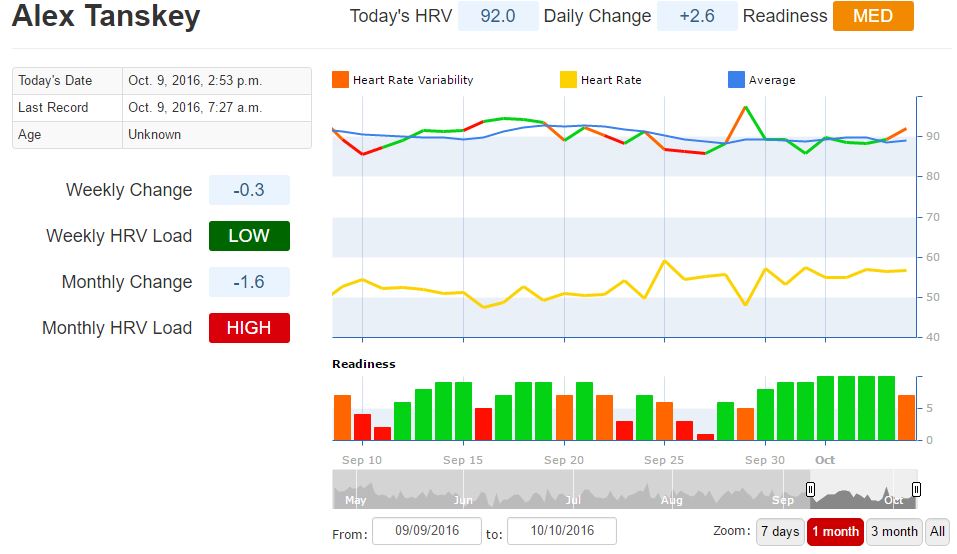The width and height of the screenshot is (957, 554).
Task: Click Weekly Change value -0.3
Action: [x=249, y=190]
